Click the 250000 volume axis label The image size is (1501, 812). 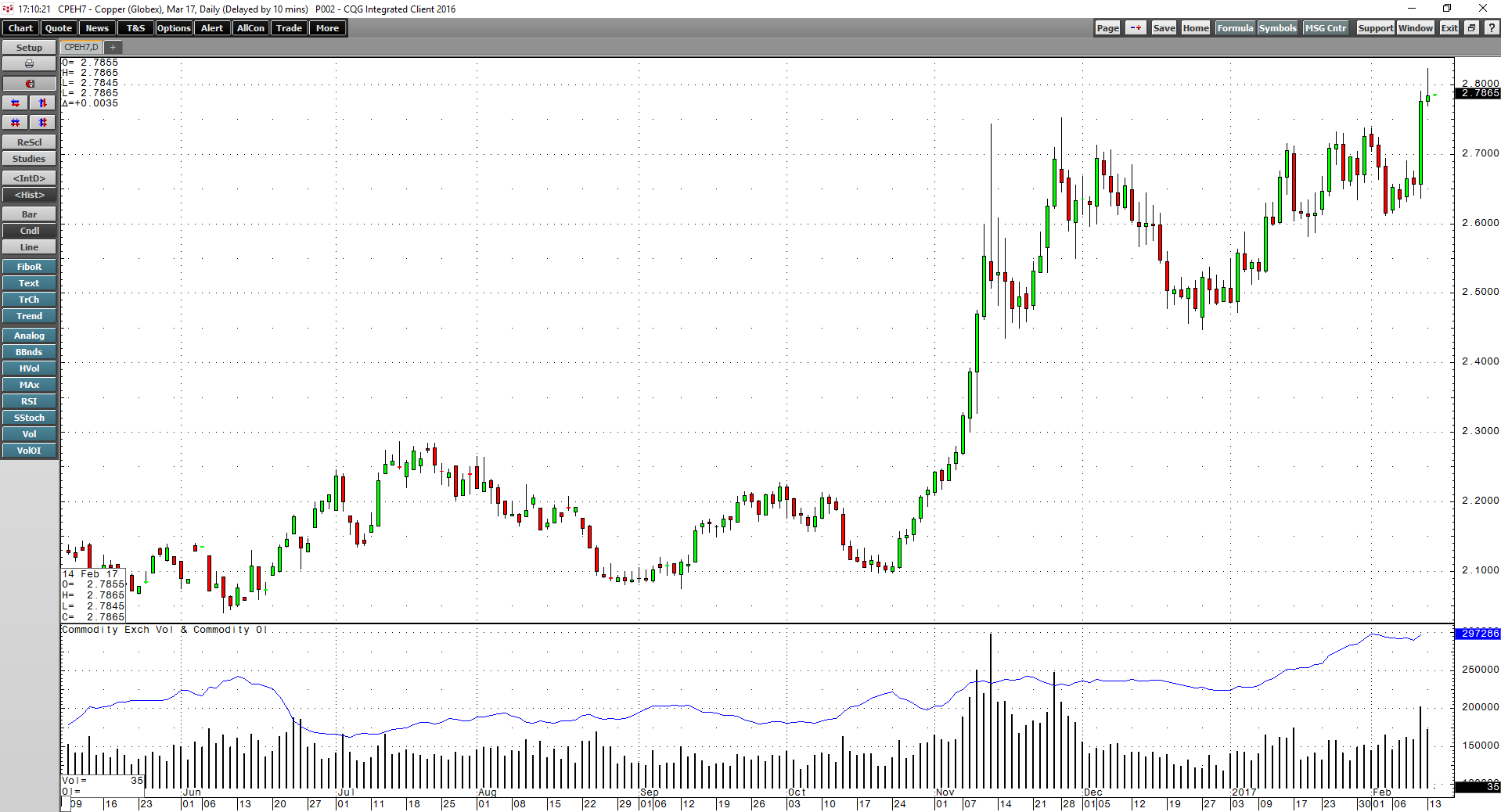tap(1481, 670)
